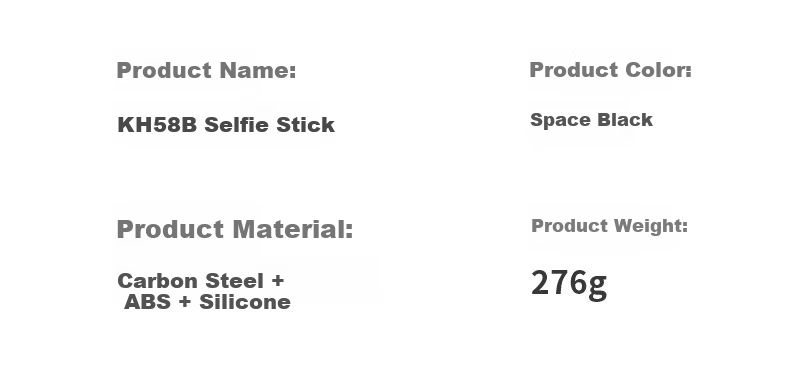Click the Product Name: label
Viewport: 790px width, 369px height.
206,70
